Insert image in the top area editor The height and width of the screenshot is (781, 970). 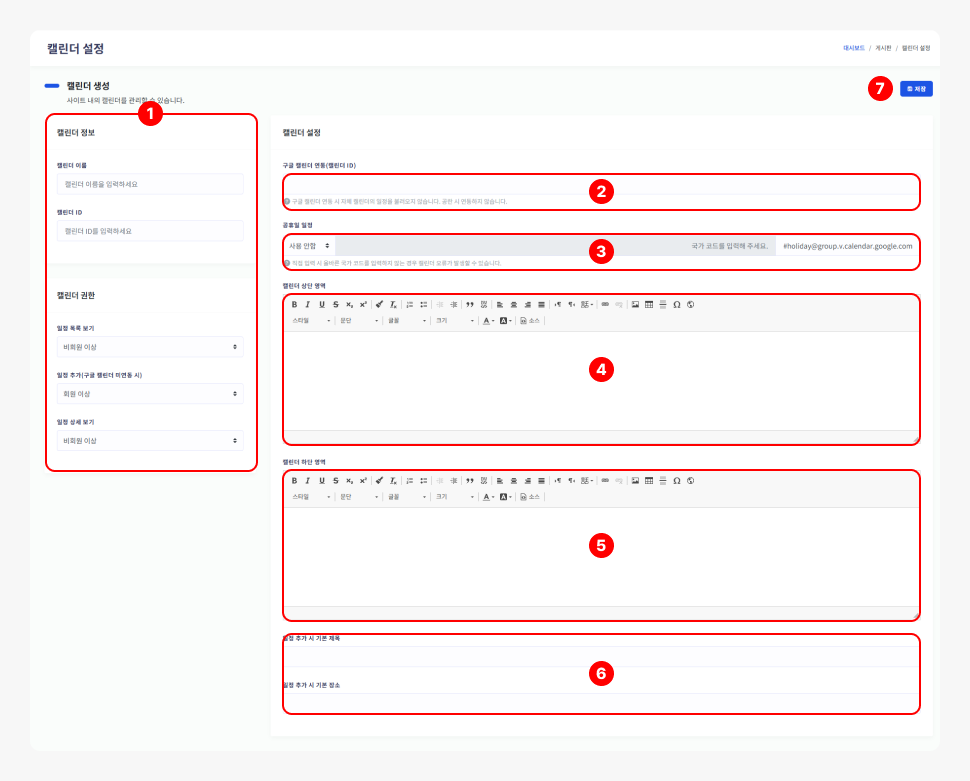tap(635, 304)
